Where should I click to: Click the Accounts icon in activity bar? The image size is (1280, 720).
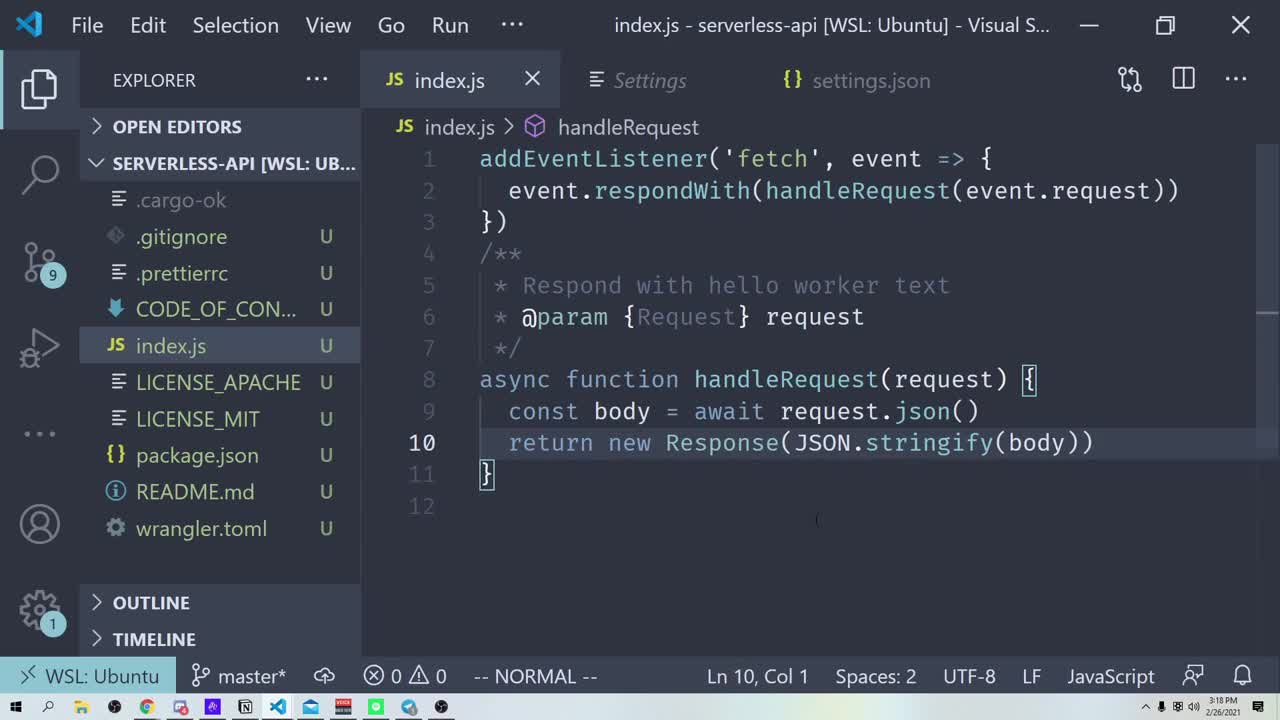40,525
